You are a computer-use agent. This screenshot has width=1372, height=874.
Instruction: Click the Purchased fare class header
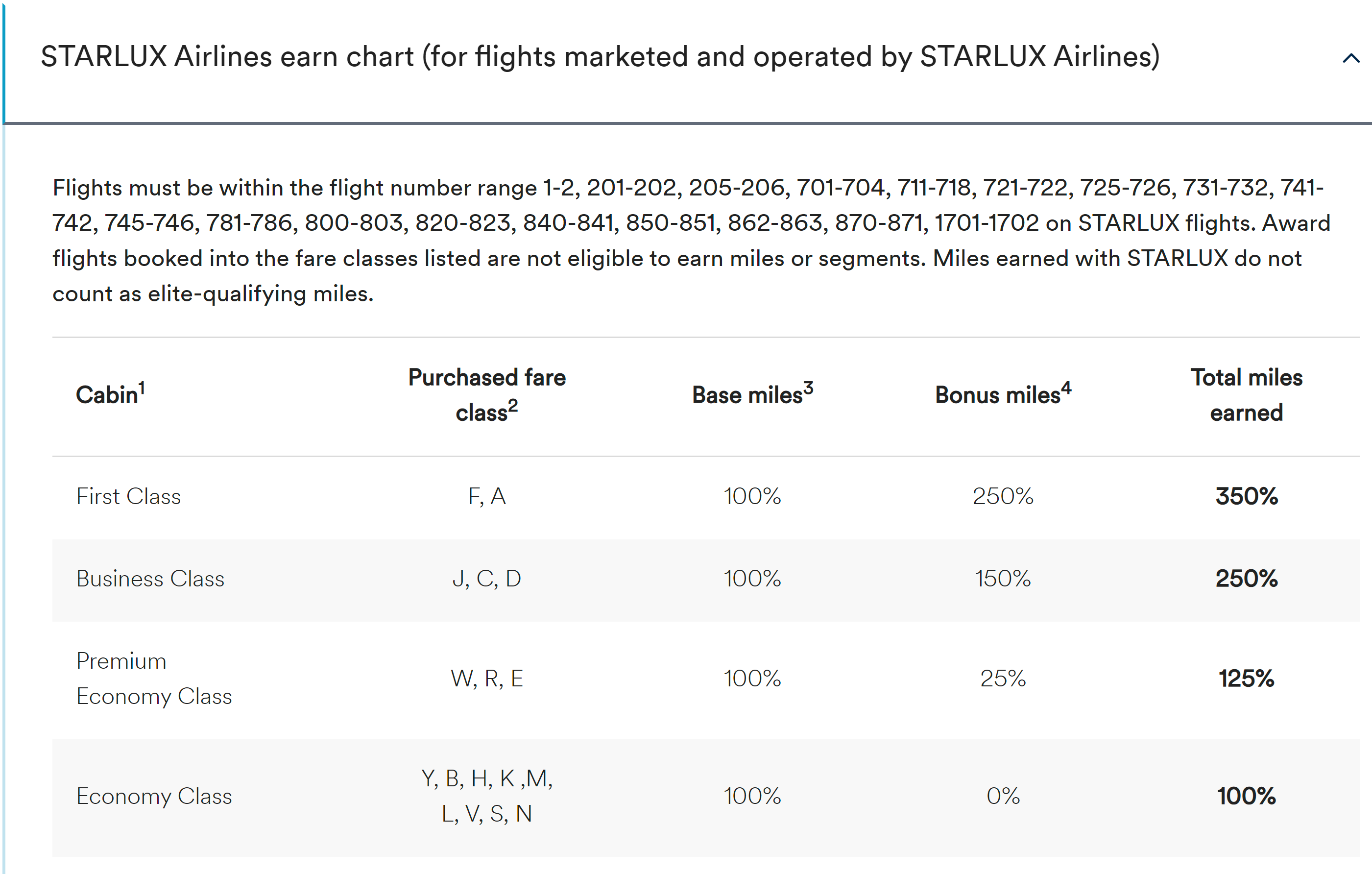point(486,395)
